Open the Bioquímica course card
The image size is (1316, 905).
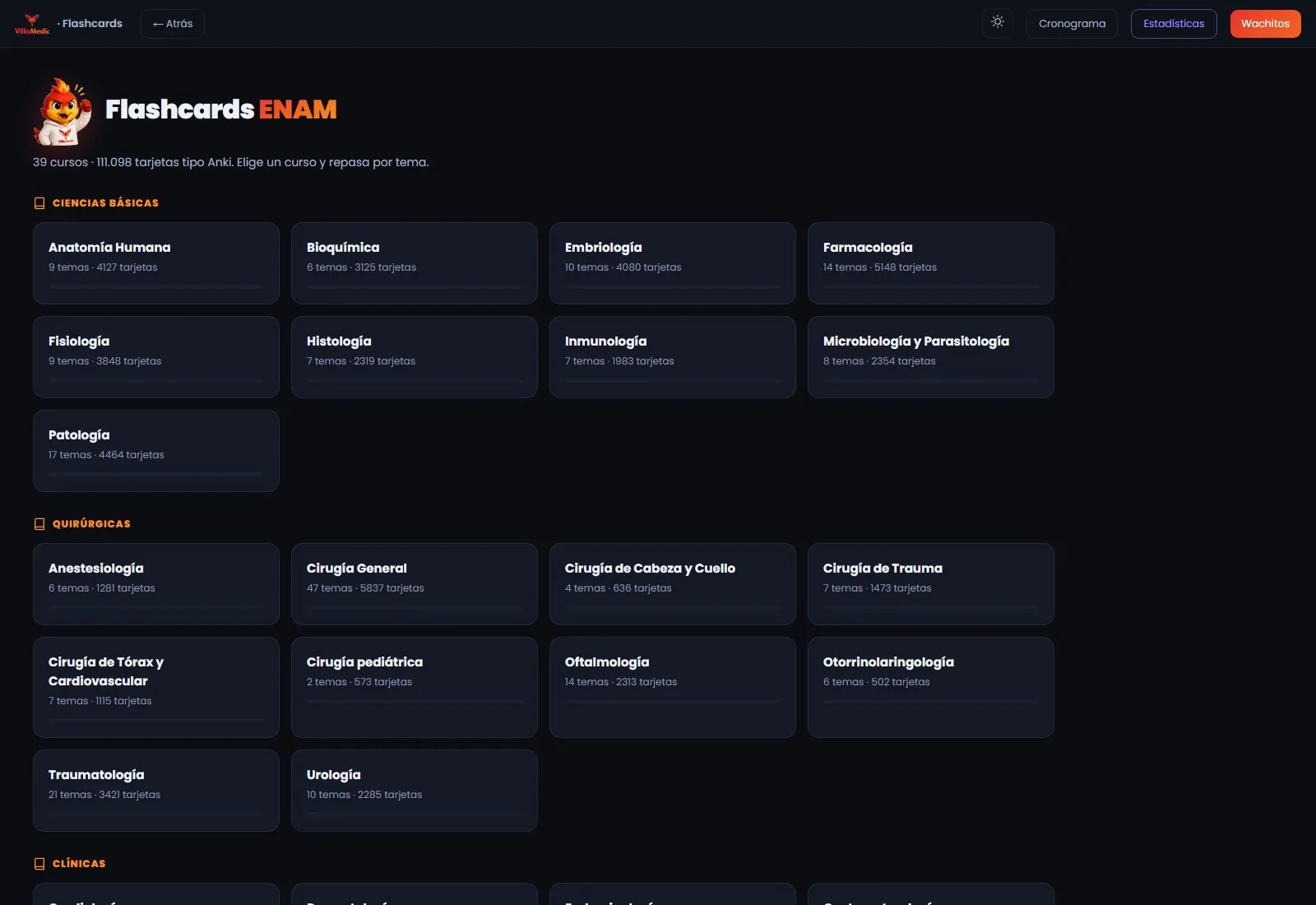point(415,263)
